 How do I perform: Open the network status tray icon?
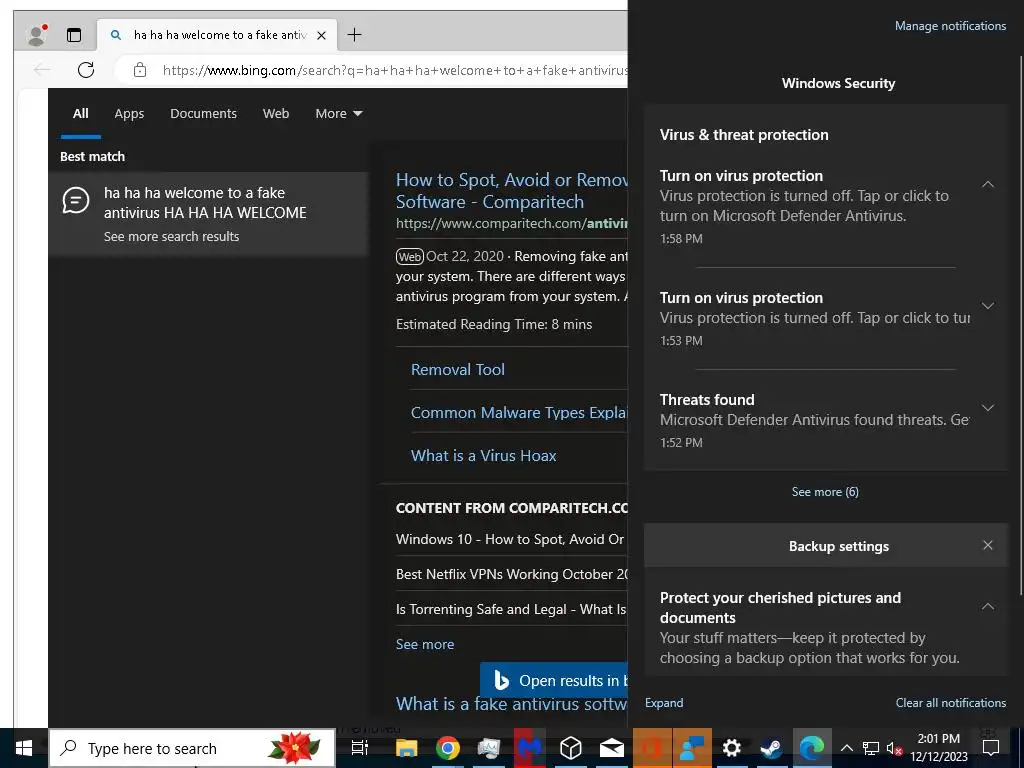(871, 748)
